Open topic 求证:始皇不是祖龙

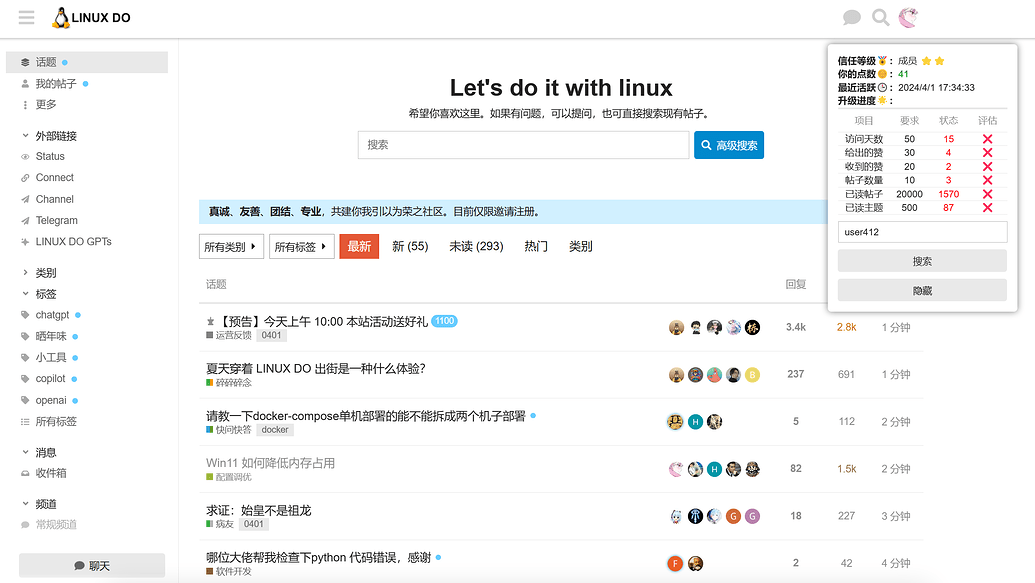point(259,510)
